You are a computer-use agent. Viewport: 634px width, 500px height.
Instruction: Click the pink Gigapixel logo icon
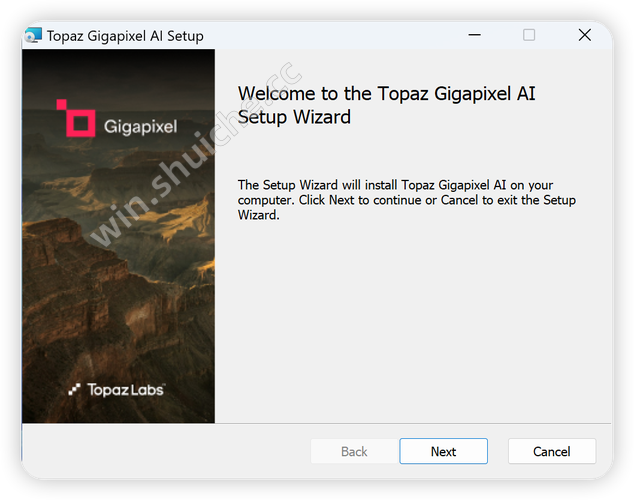pyautogui.click(x=76, y=118)
